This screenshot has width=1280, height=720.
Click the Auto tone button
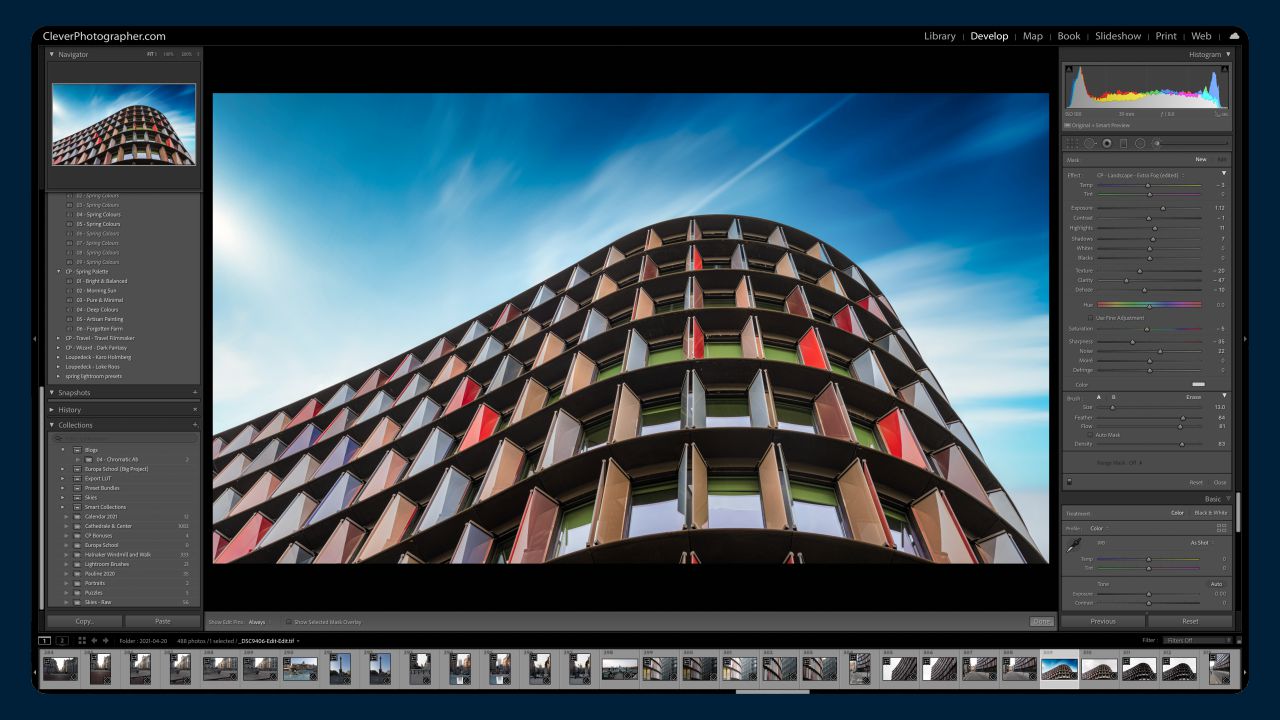tap(1216, 584)
